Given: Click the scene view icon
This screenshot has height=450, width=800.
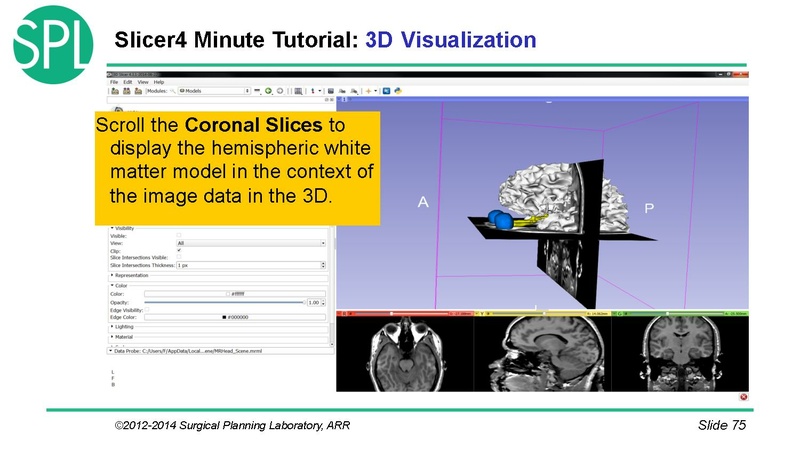Looking at the screenshot, I should coord(342,91).
